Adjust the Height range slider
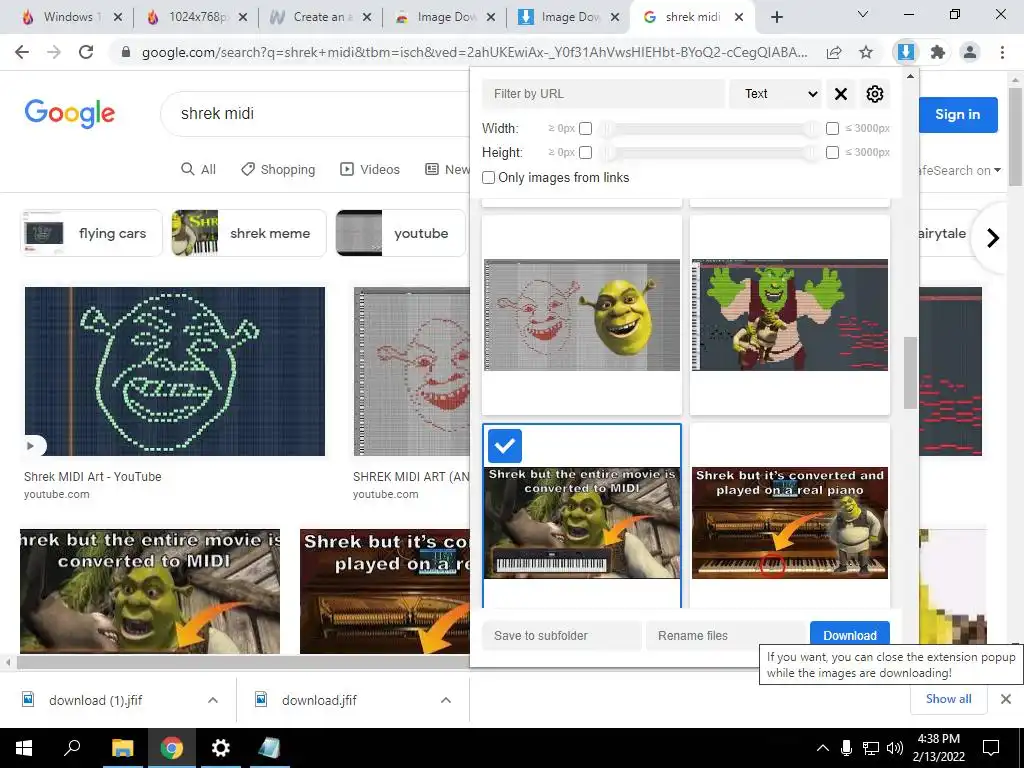The height and width of the screenshot is (768, 1024). pyautogui.click(x=709, y=152)
